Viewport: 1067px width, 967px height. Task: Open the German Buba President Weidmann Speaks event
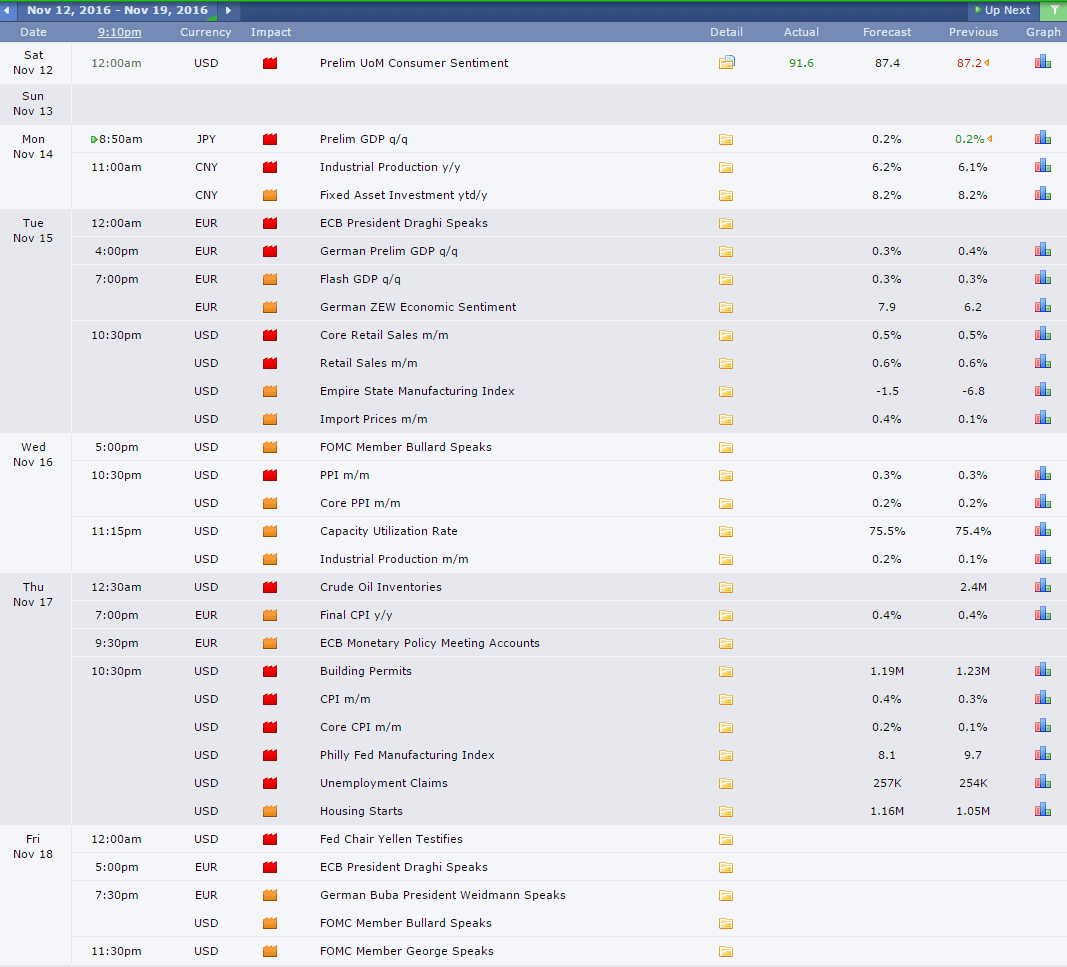pos(443,895)
